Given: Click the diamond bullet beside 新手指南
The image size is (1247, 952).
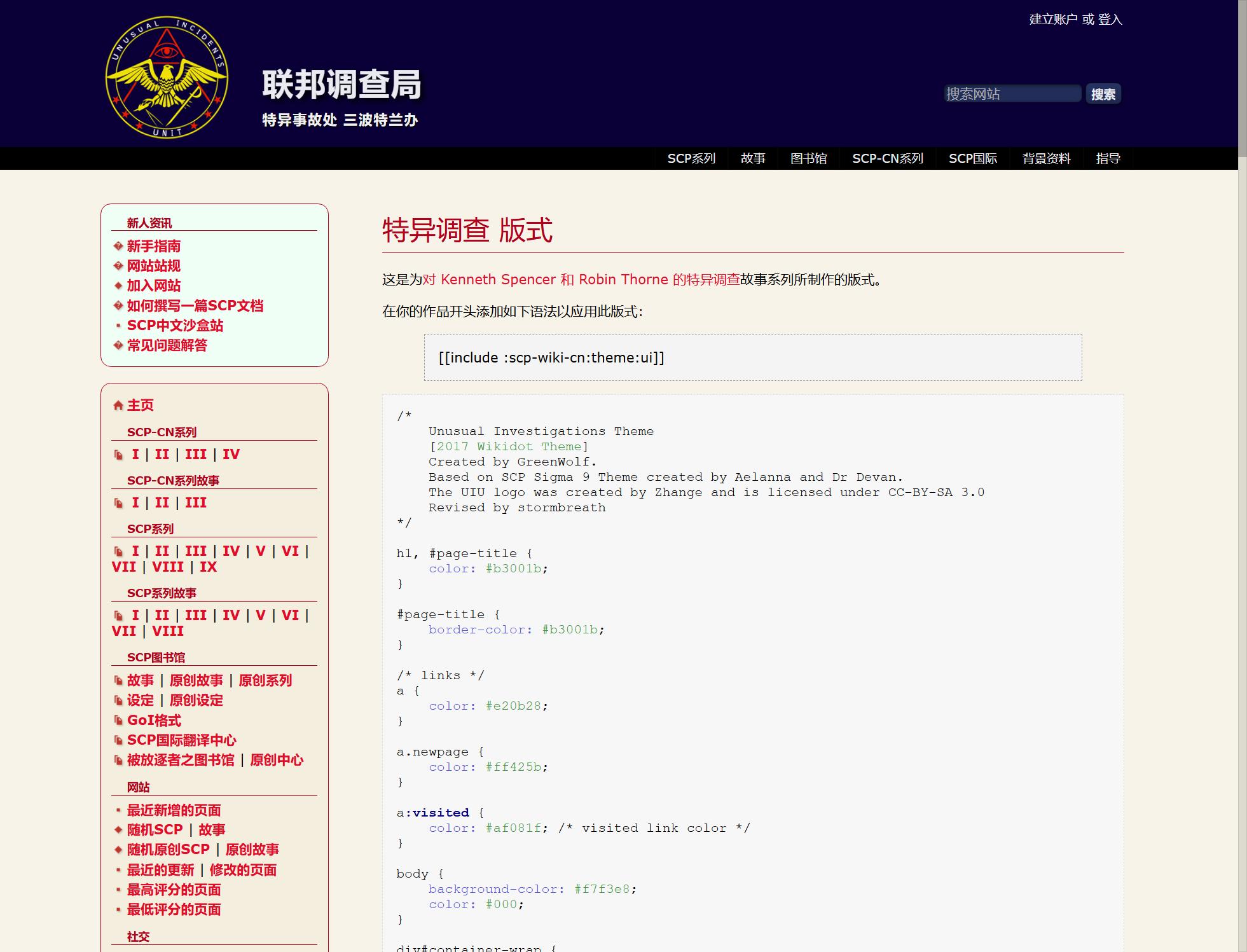Looking at the screenshot, I should (118, 246).
